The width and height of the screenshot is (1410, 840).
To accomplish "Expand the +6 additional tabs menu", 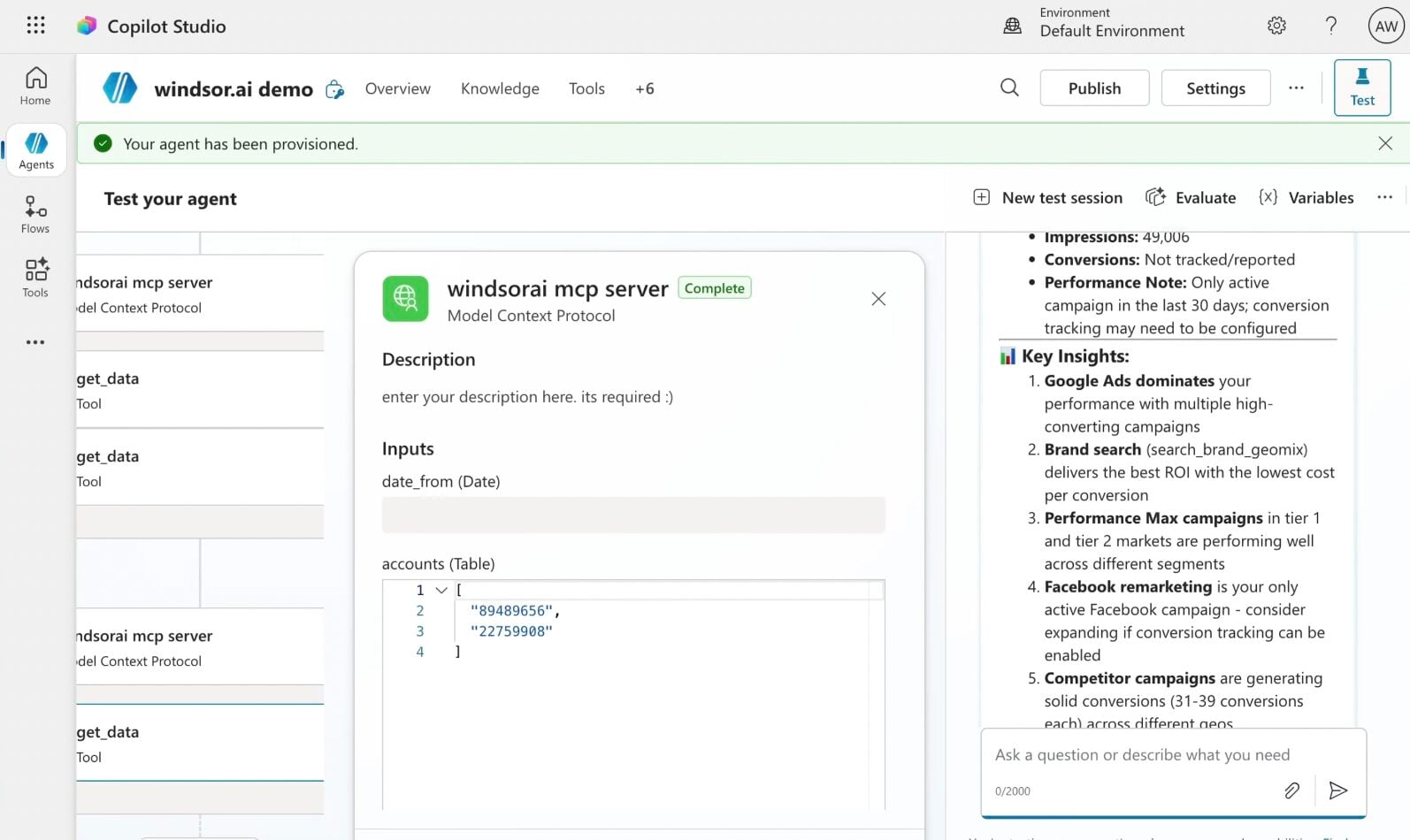I will 645,88.
